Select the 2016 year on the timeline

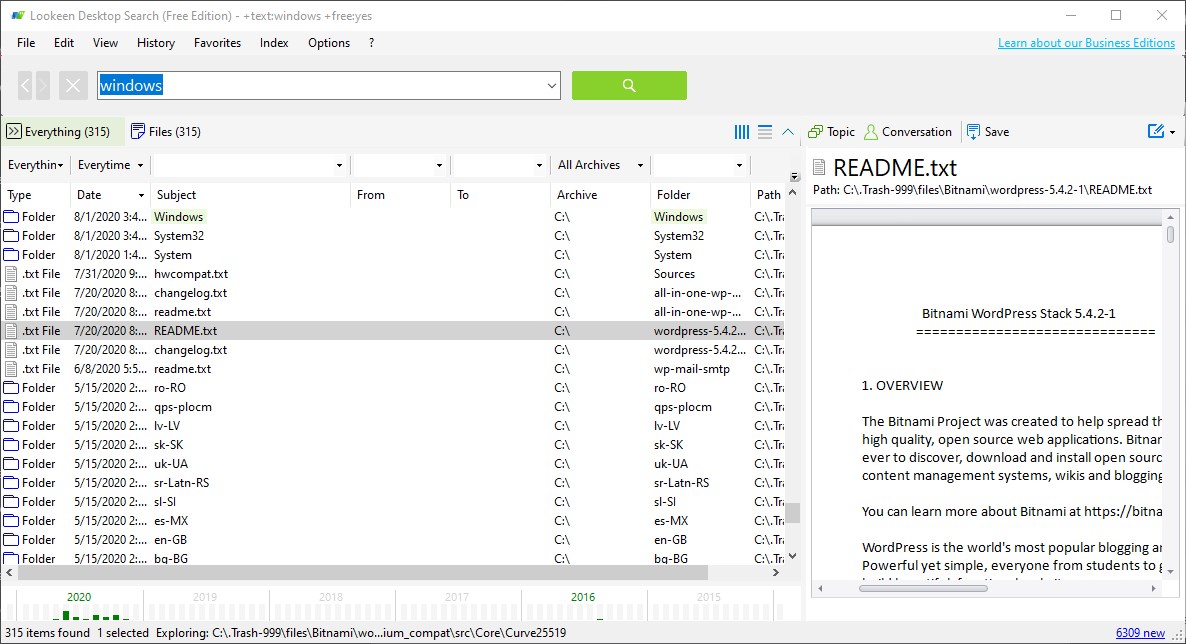[x=582, y=597]
